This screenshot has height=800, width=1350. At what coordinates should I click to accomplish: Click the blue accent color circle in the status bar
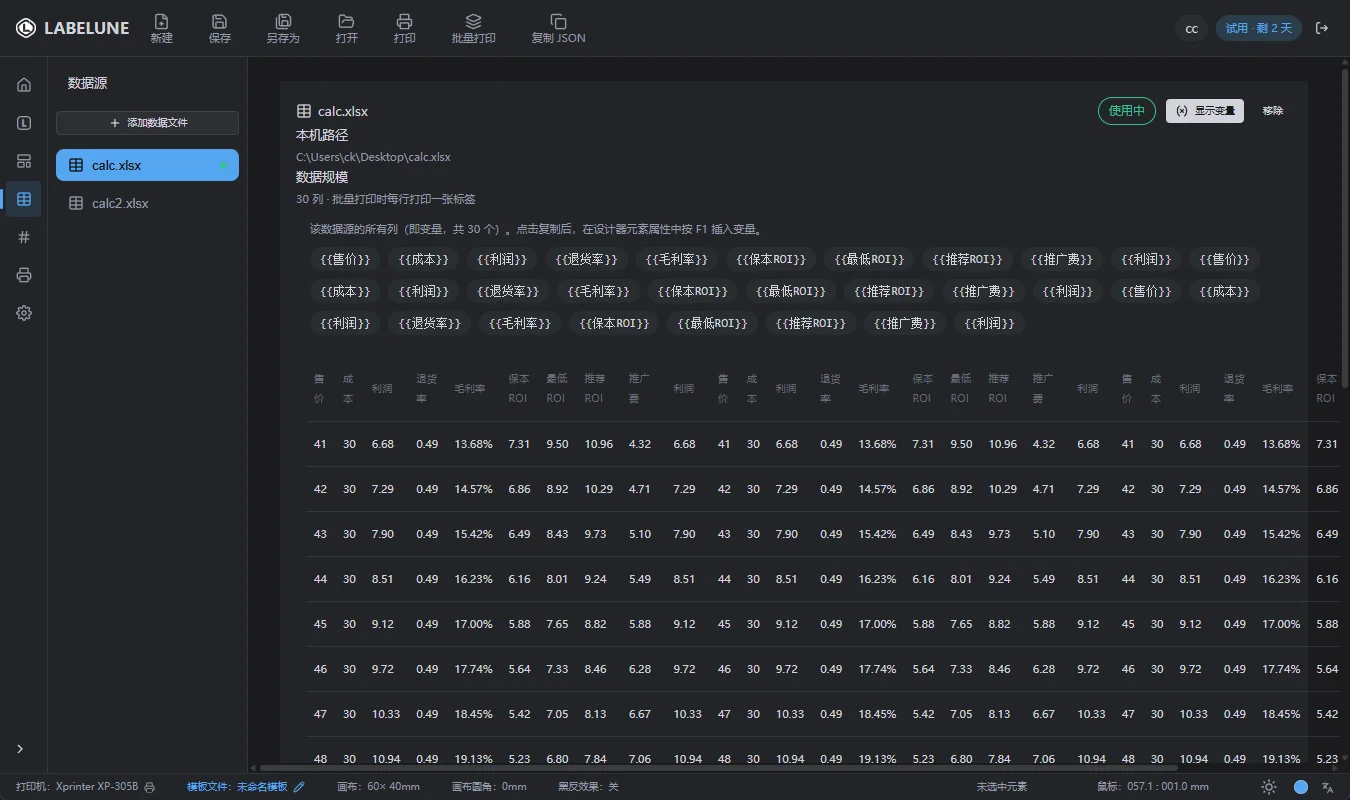pyautogui.click(x=1301, y=787)
